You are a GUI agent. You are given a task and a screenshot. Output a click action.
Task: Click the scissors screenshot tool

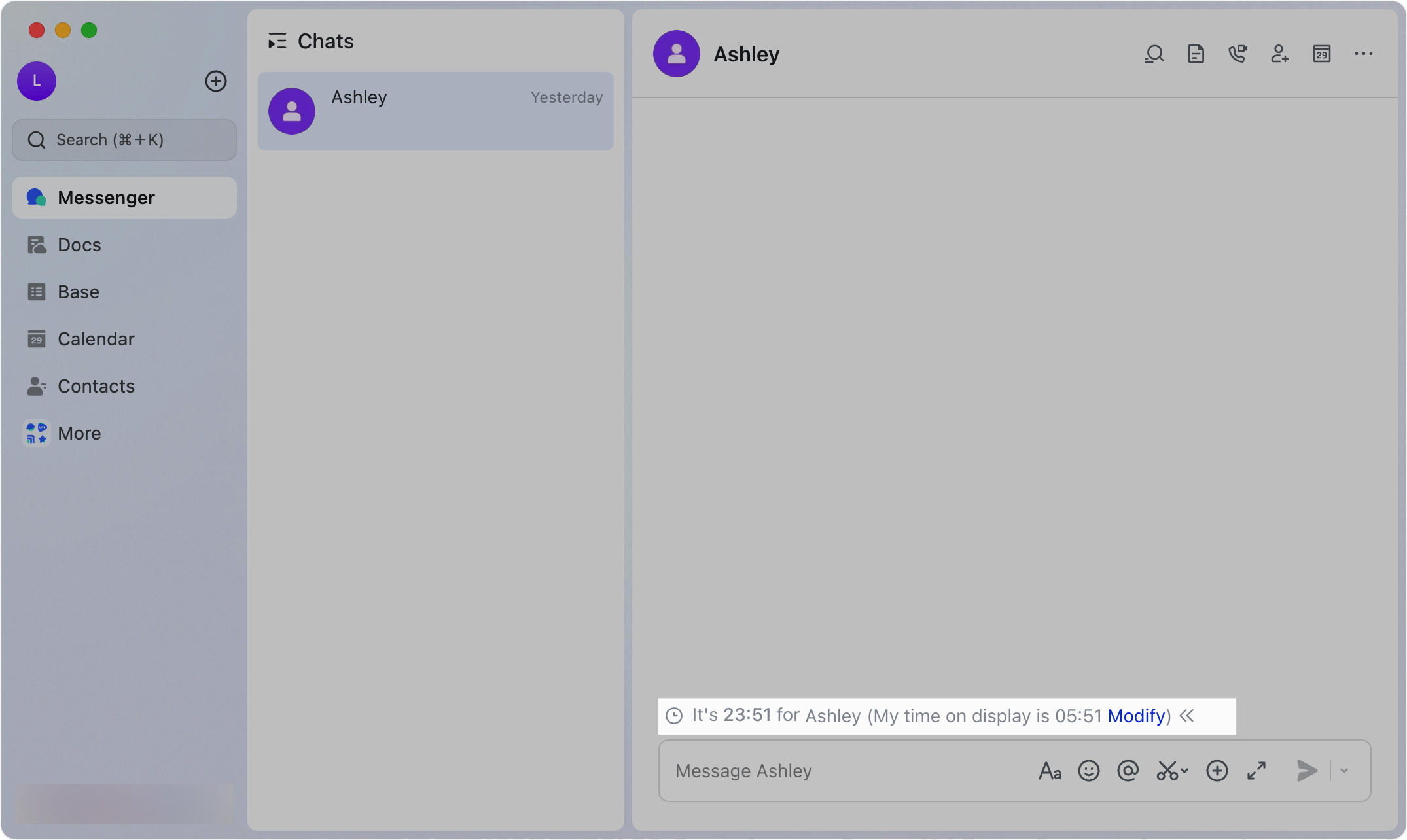(1168, 771)
